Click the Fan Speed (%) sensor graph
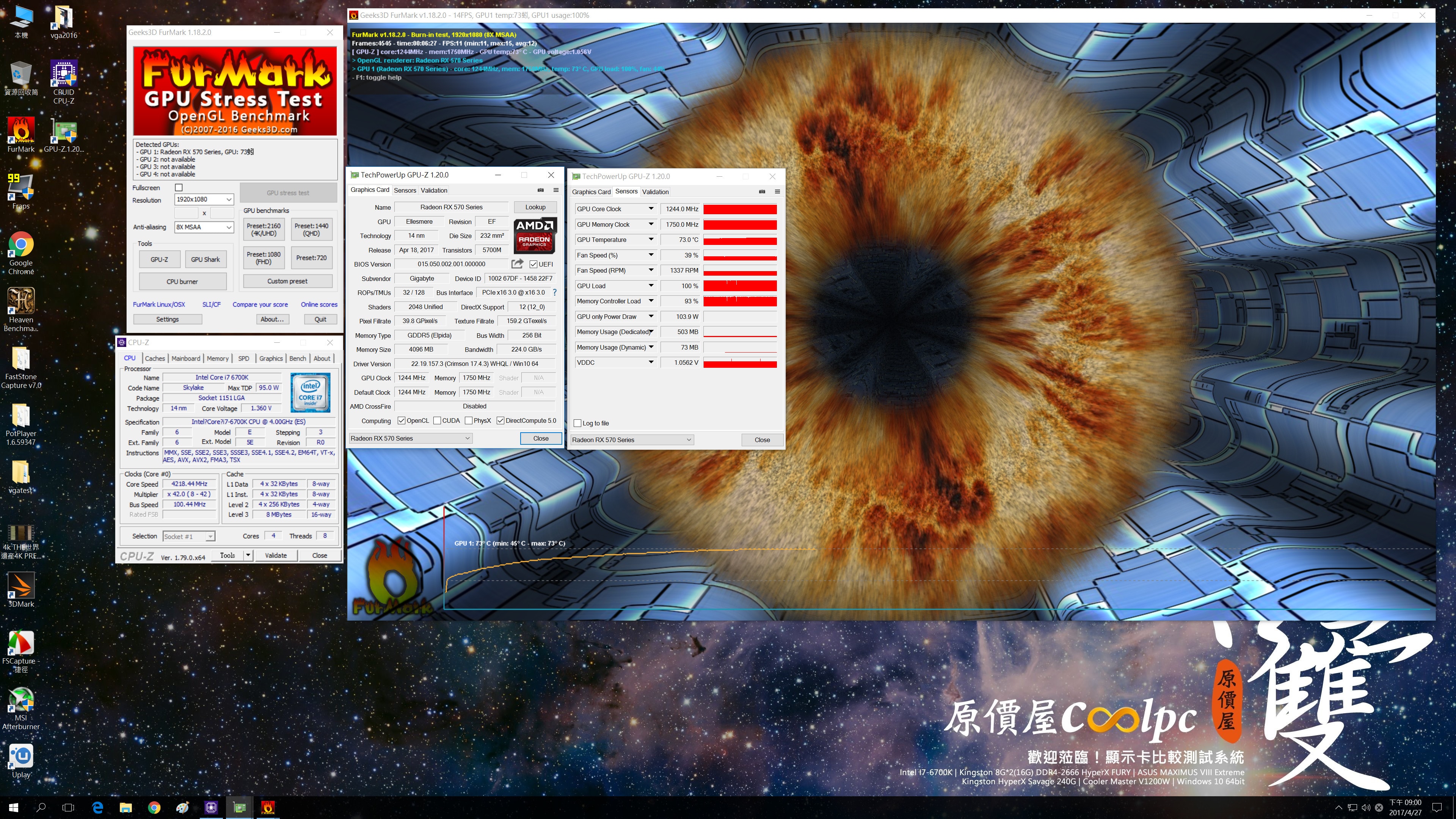 point(740,256)
